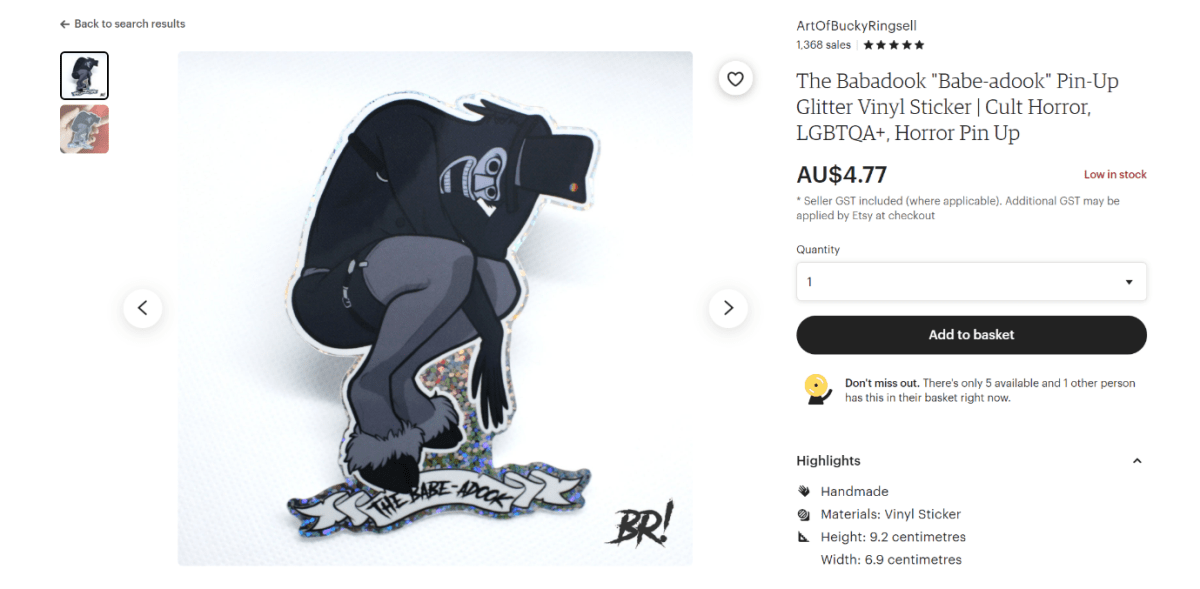Click the main Babe-adook sticker image
1200x589 pixels.
pos(435,308)
